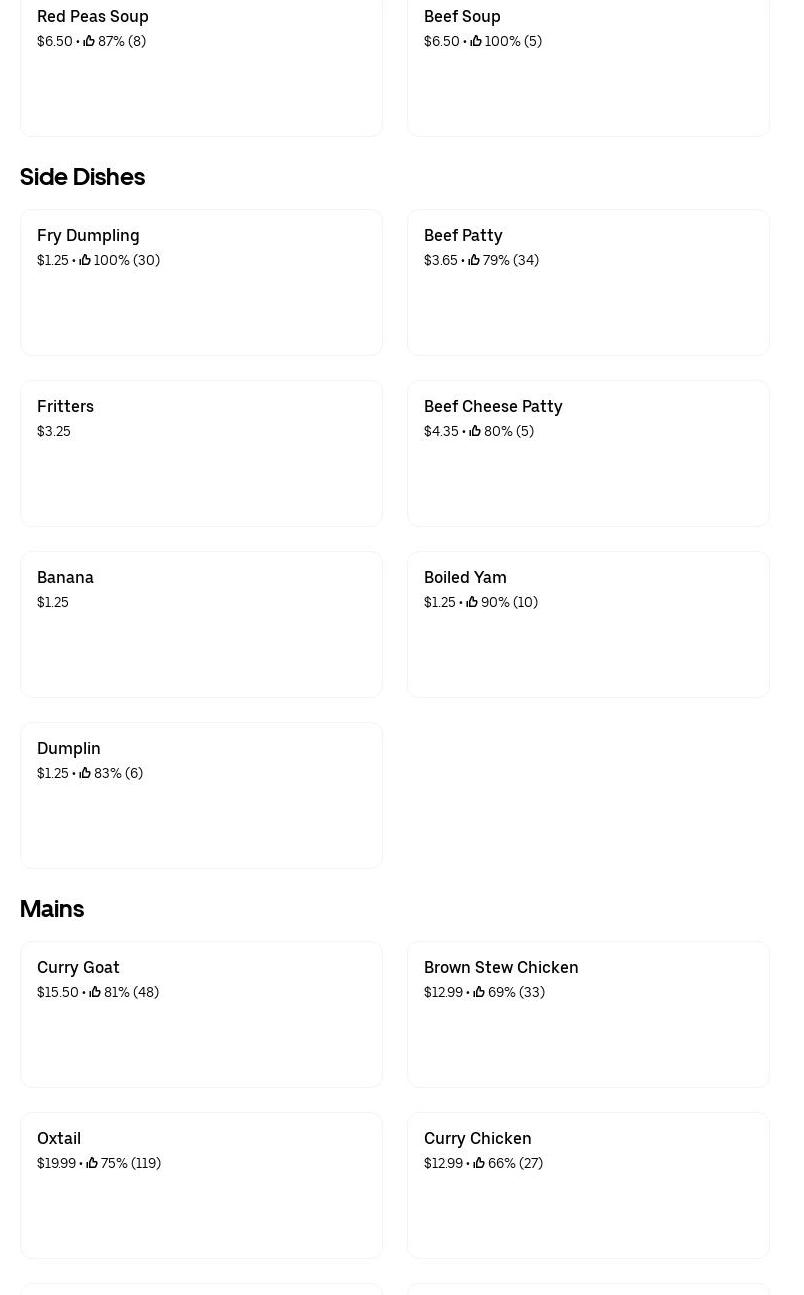Open the Boiled Yam item title
This screenshot has height=1295, width=804.
pyautogui.click(x=465, y=577)
